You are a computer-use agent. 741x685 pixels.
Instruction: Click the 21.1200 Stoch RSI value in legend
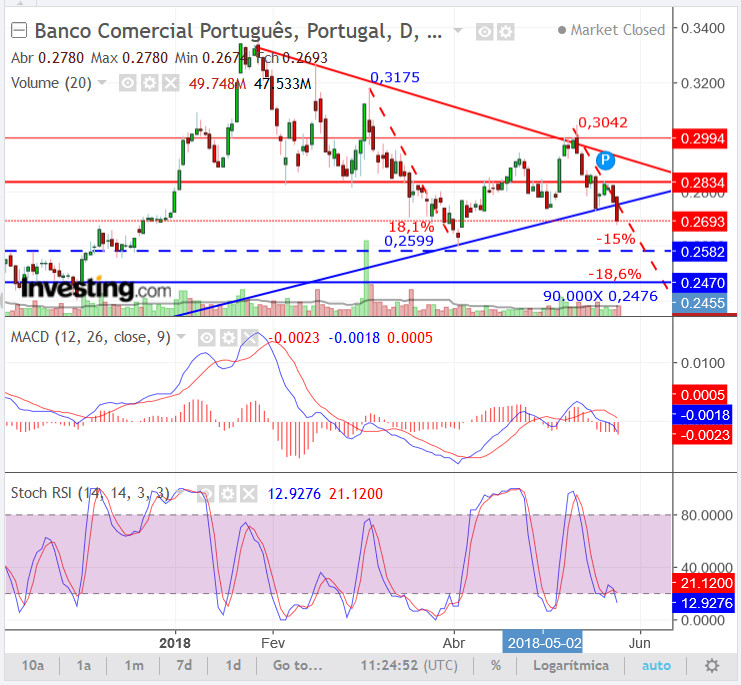pyautogui.click(x=356, y=494)
